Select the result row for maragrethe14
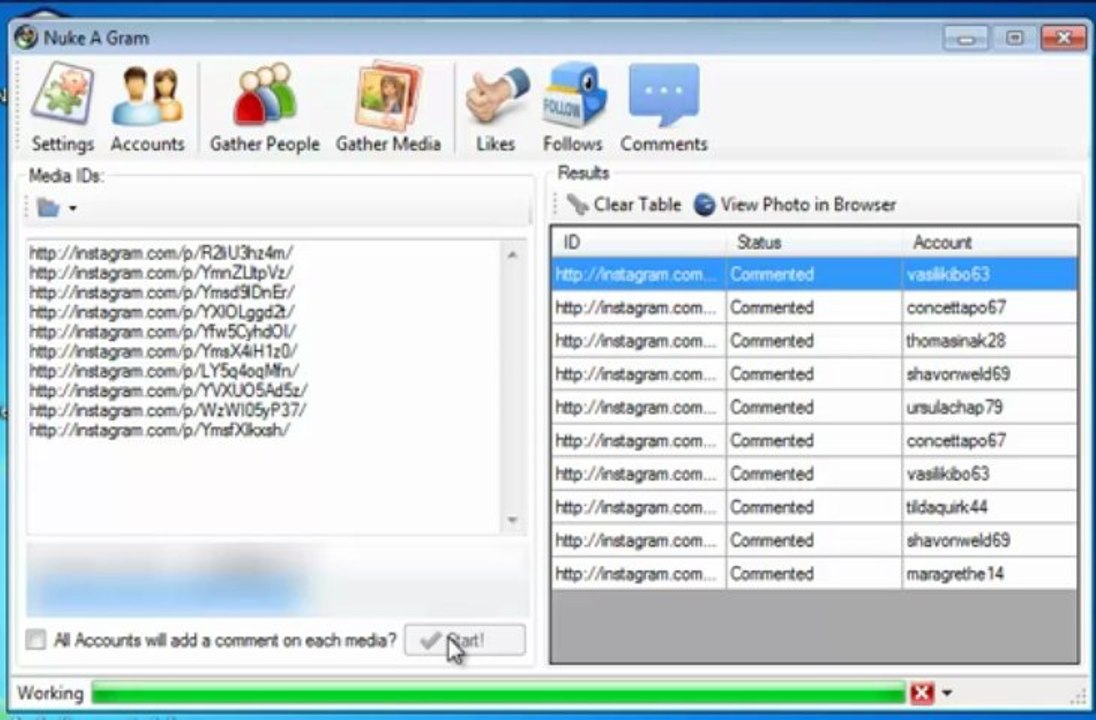Screen dimensions: 1096x720 814,573
